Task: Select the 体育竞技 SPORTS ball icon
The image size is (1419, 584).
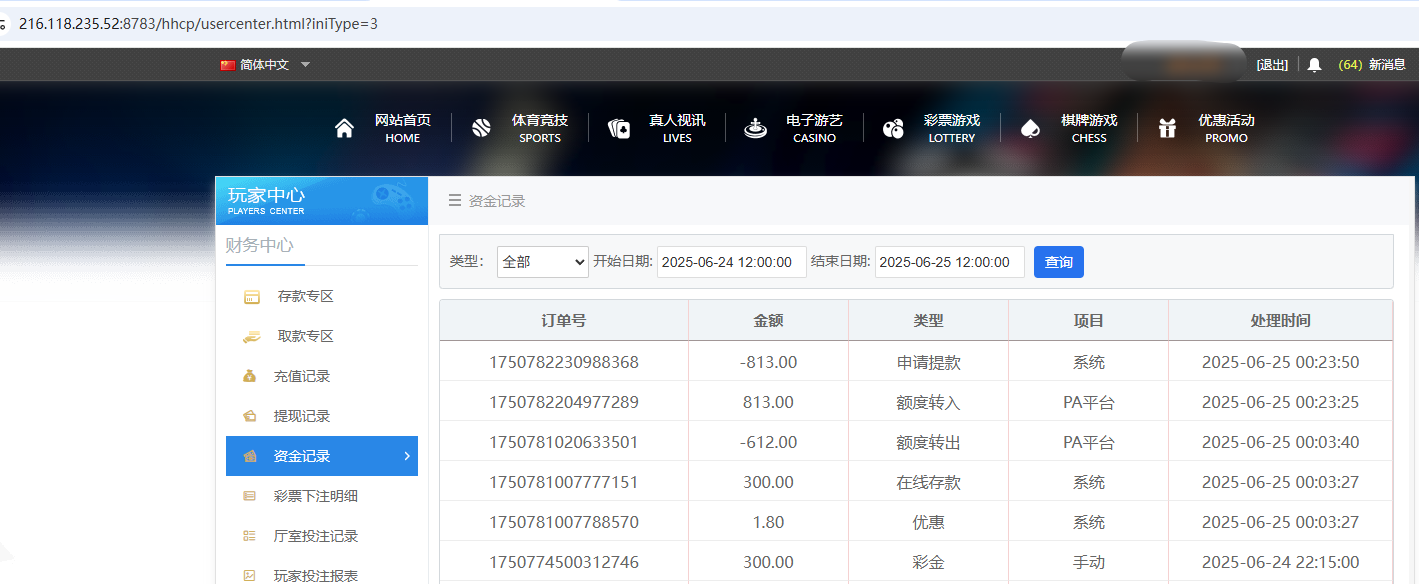Action: [x=482, y=127]
